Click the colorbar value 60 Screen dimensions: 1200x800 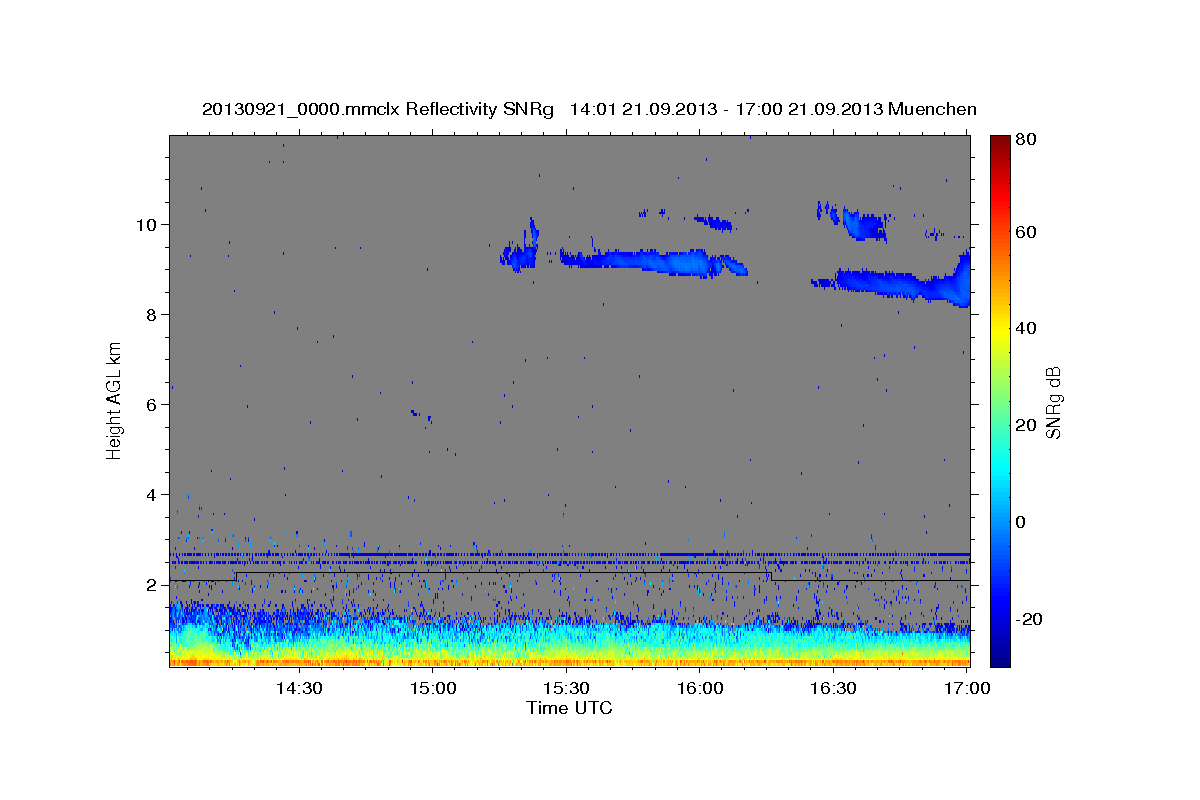coord(1028,232)
